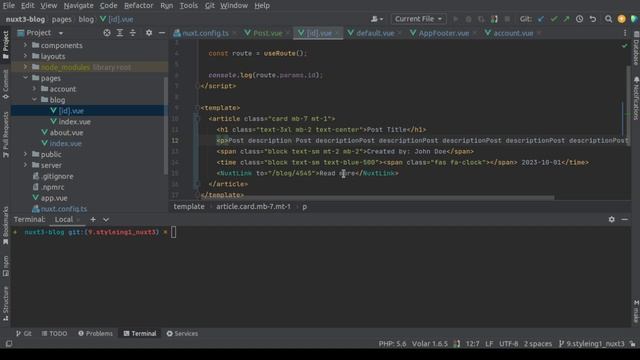
Task: Open the TODO tool window
Action: (x=54, y=333)
